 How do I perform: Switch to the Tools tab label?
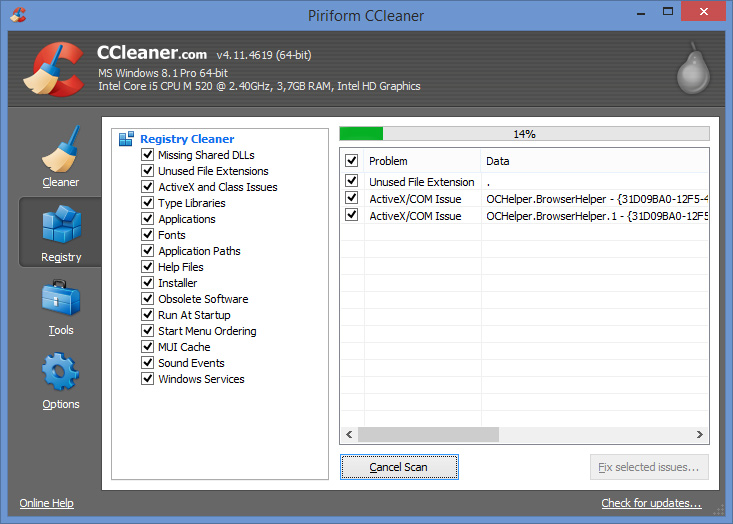pyautogui.click(x=61, y=330)
